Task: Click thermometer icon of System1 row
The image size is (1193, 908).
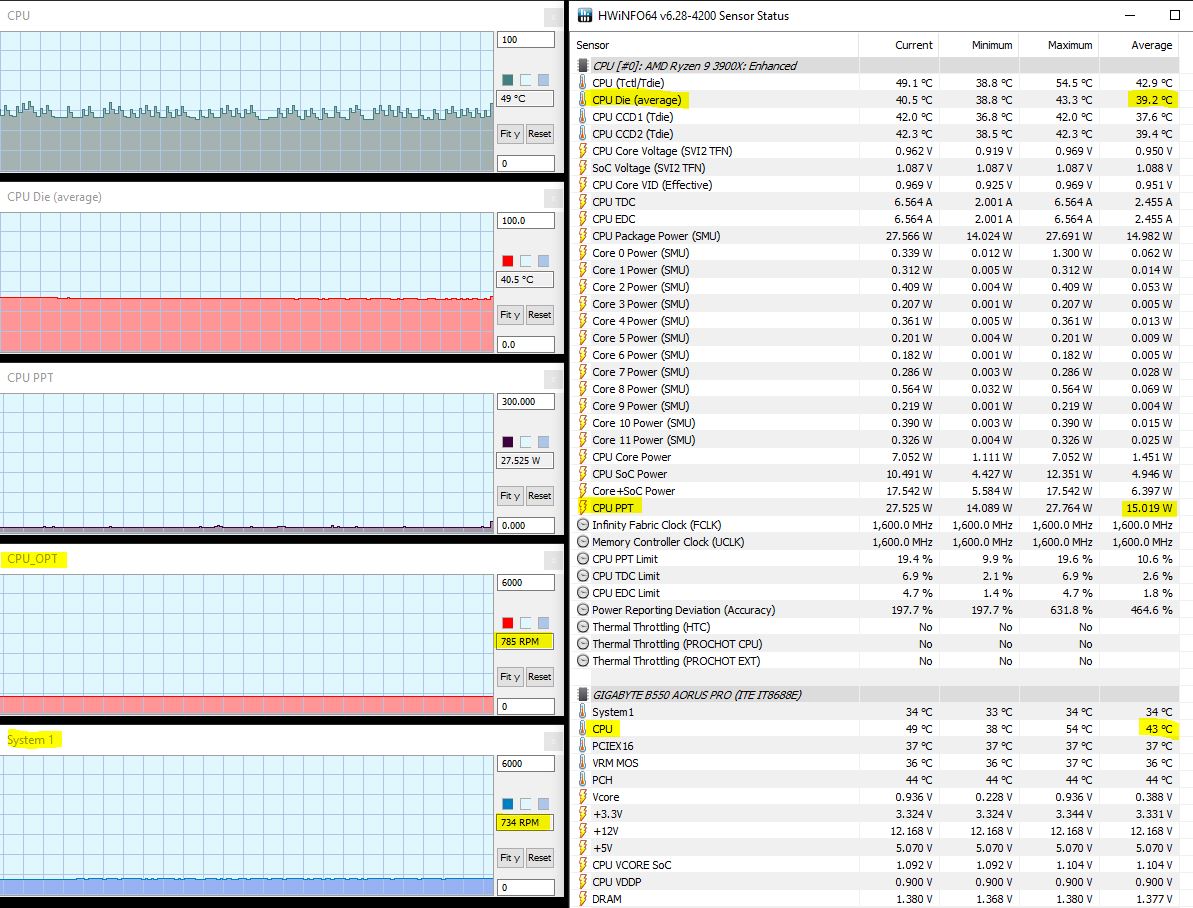Action: click(x=583, y=712)
